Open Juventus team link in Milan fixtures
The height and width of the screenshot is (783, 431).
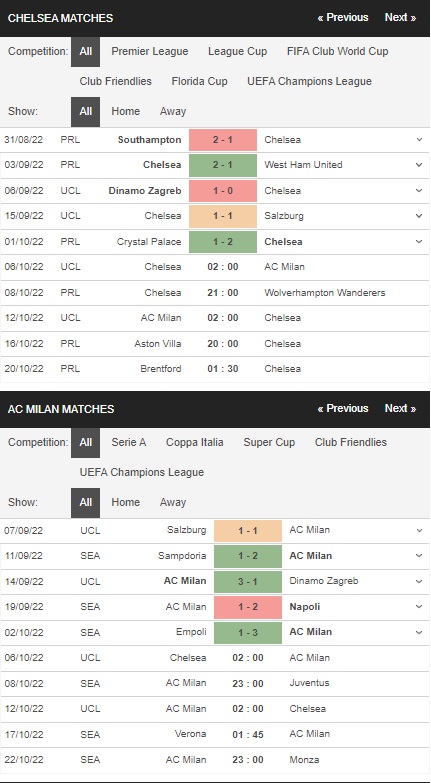309,683
